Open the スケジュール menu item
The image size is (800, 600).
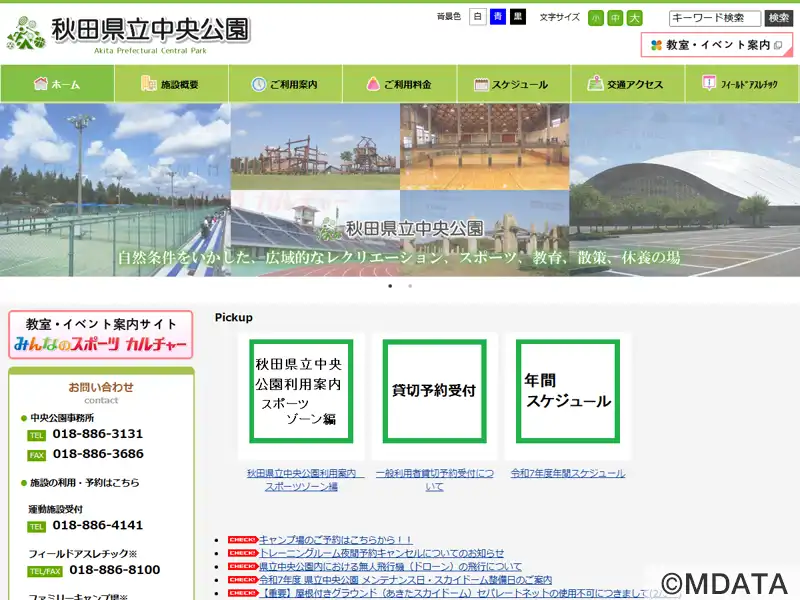(x=514, y=84)
